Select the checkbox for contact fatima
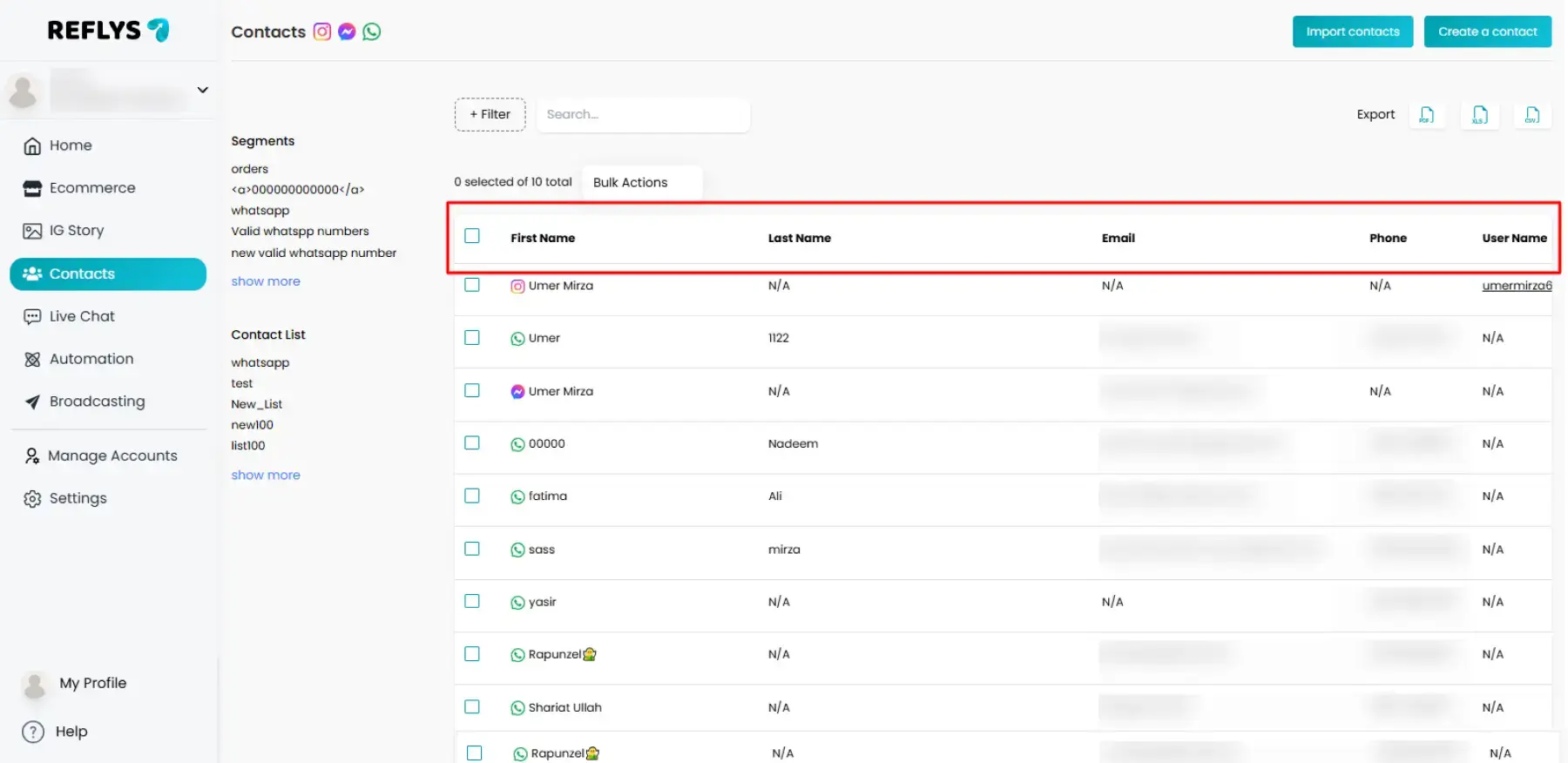Screen dimensions: 1568x763 [472, 496]
